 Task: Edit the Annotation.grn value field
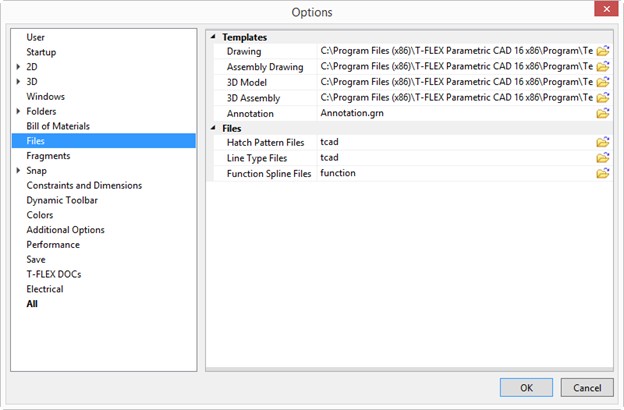(x=456, y=113)
